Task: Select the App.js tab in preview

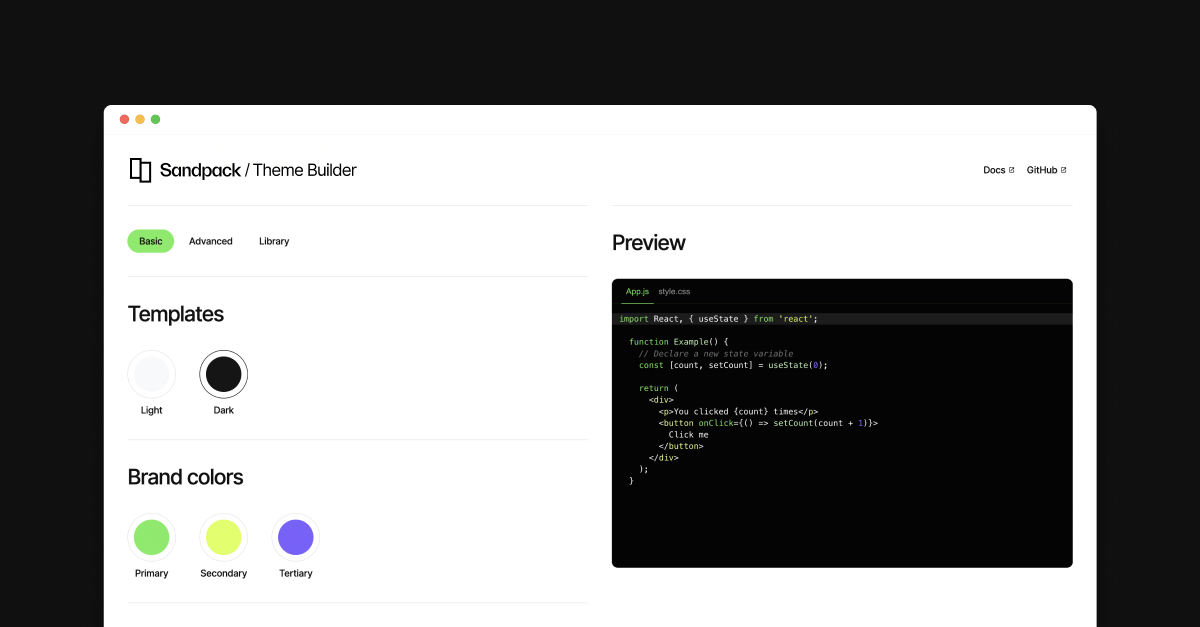Action: [636, 291]
